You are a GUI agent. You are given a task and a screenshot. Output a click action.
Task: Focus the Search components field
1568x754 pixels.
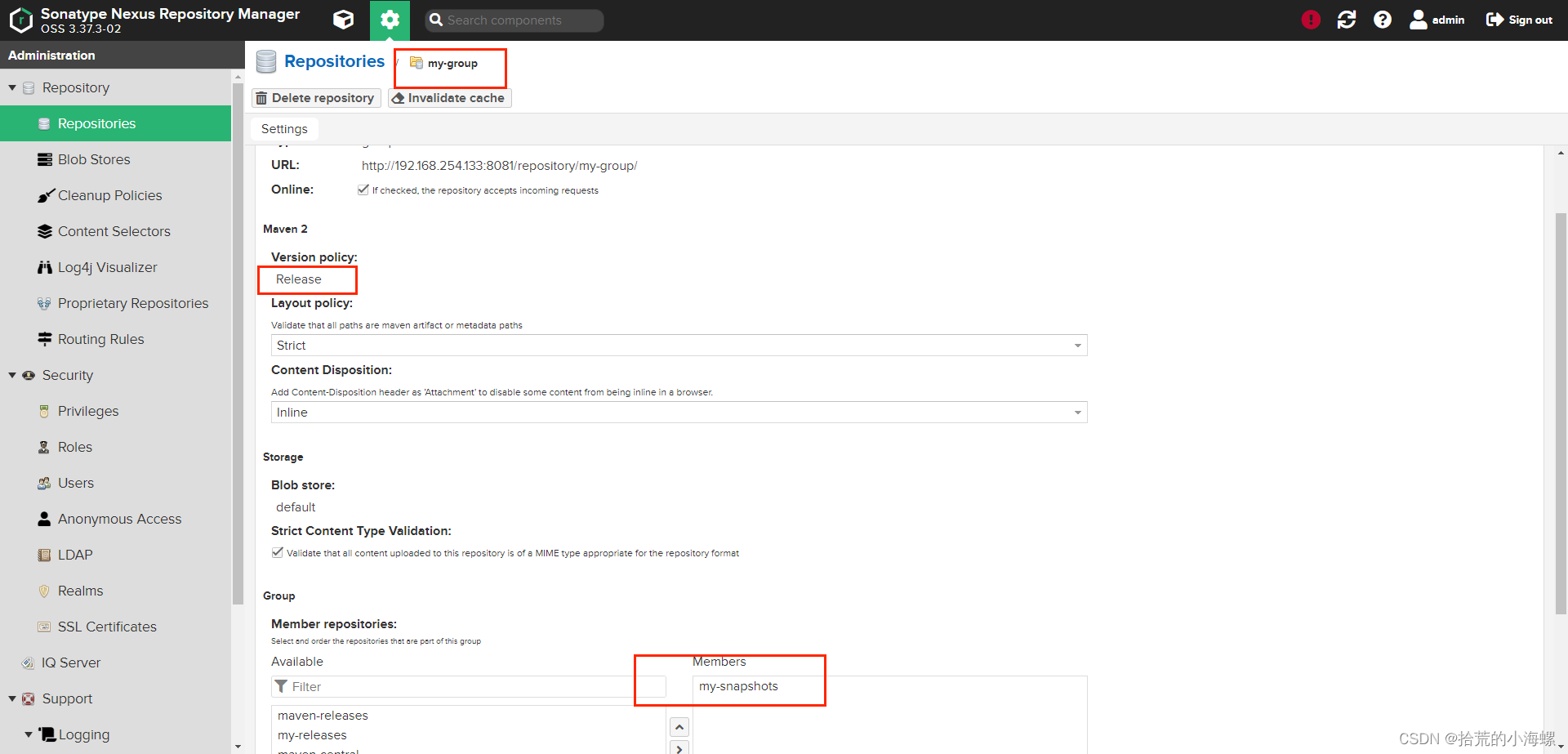tap(514, 20)
